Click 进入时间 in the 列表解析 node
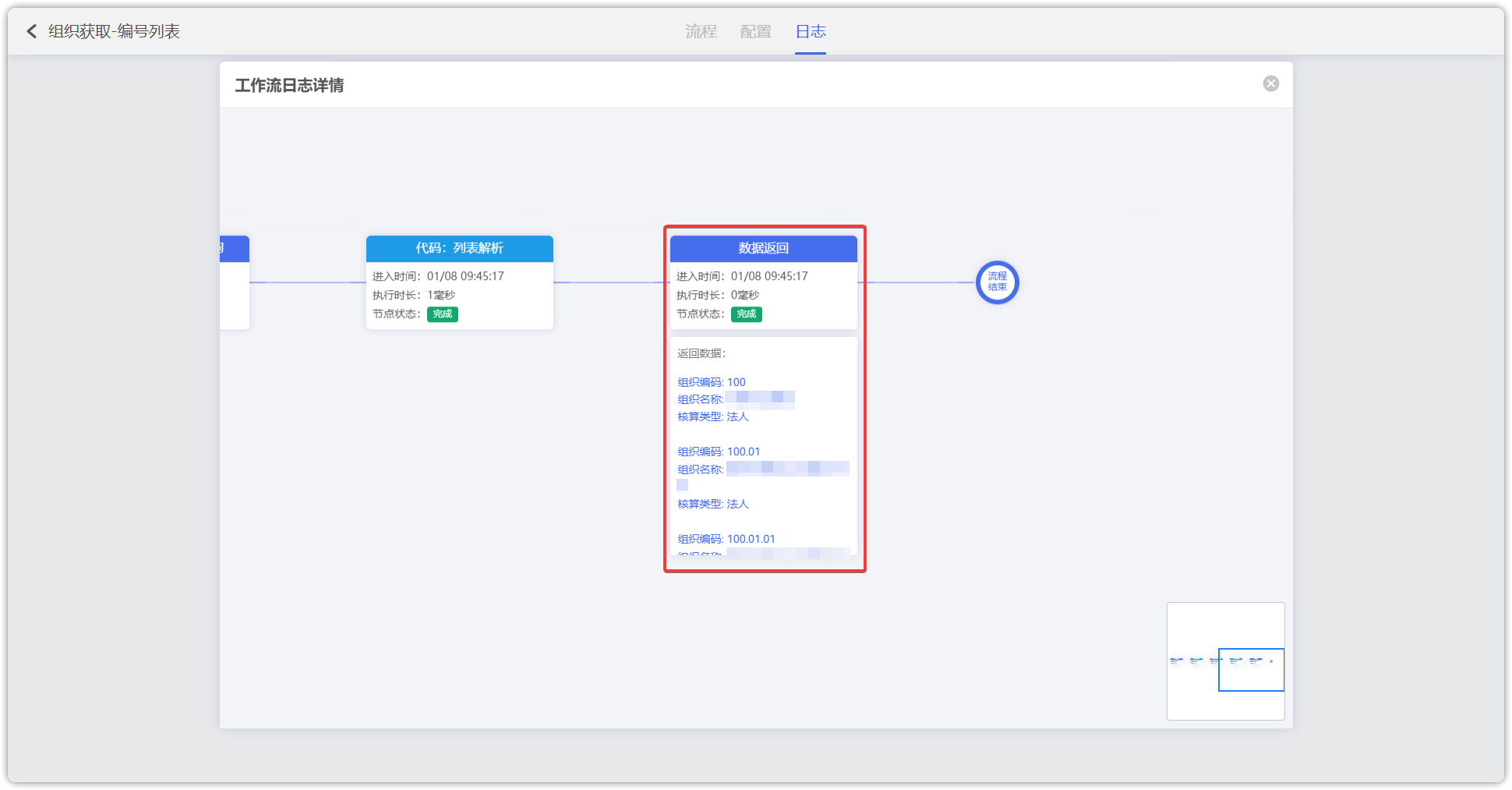The image size is (1512, 790). tap(438, 276)
